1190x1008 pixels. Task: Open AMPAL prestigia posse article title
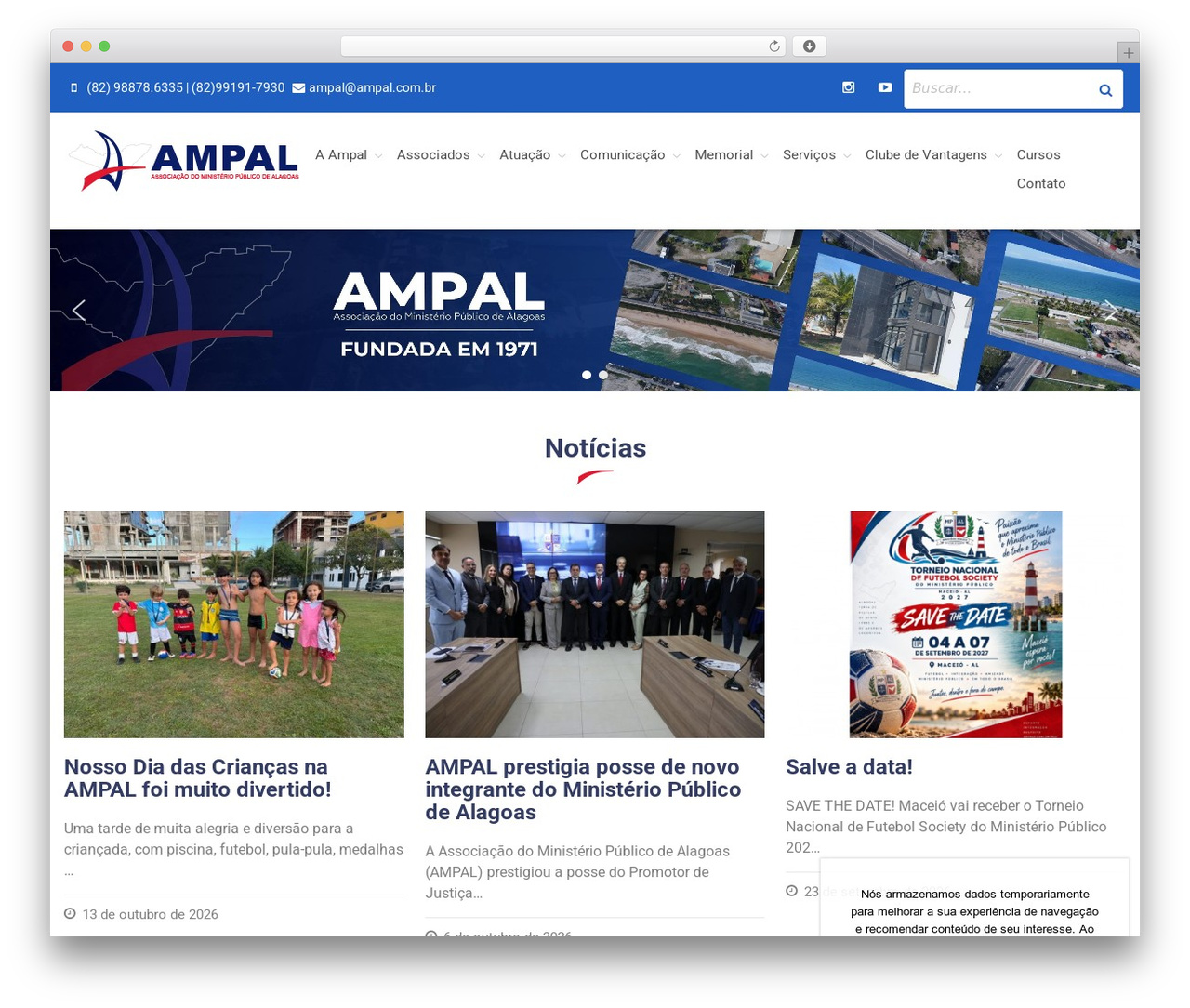pyautogui.click(x=583, y=789)
